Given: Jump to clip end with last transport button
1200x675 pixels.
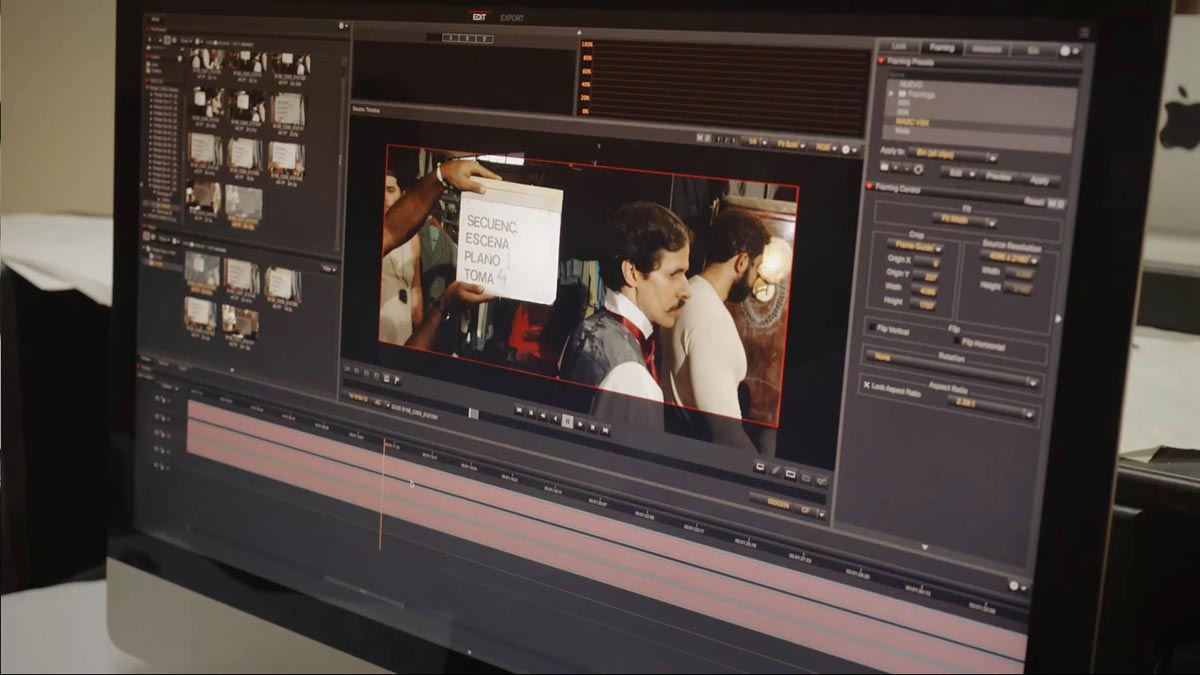Looking at the screenshot, I should pyautogui.click(x=605, y=430).
